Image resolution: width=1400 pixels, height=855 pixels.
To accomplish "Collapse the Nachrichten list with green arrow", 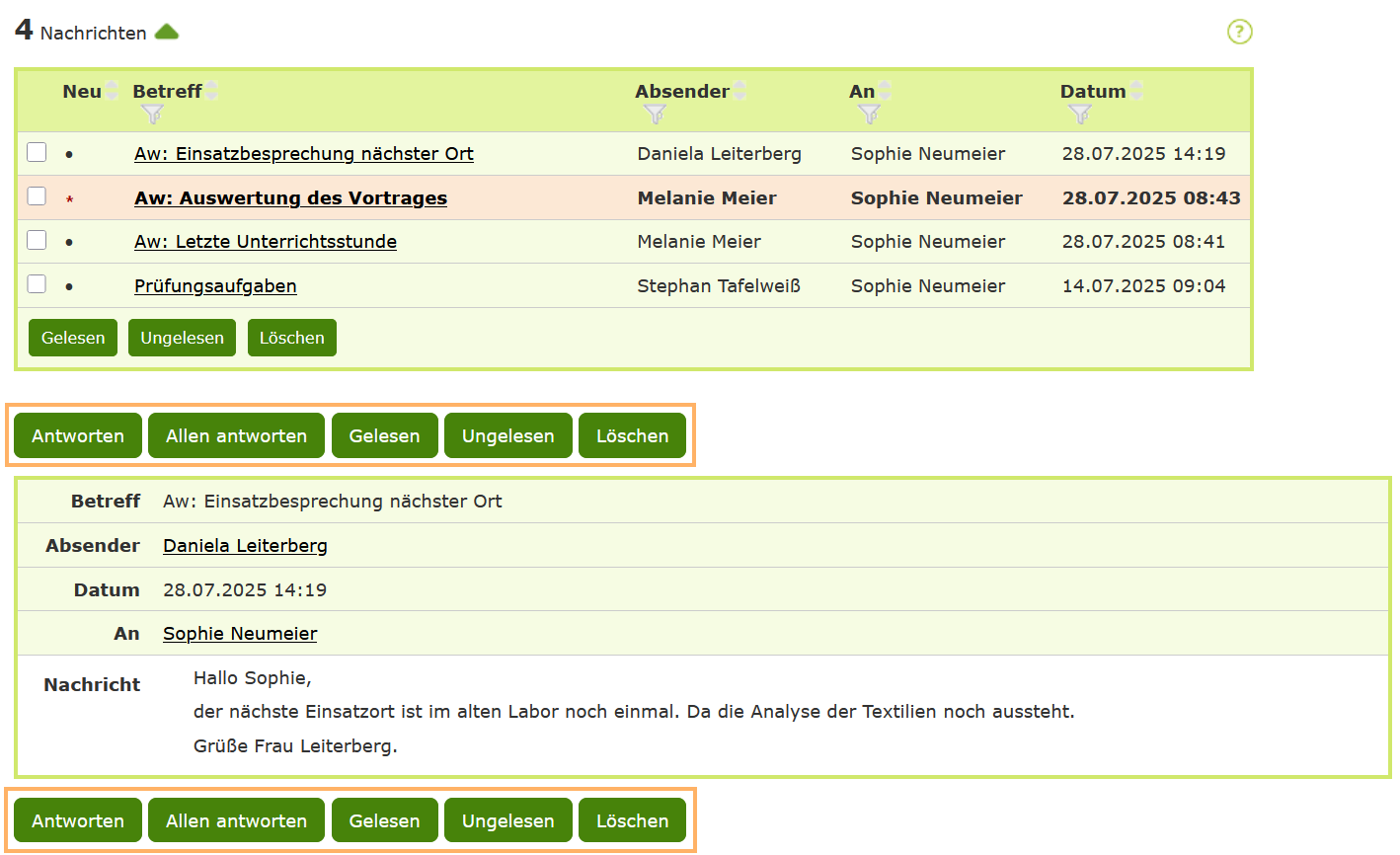I will [x=167, y=32].
